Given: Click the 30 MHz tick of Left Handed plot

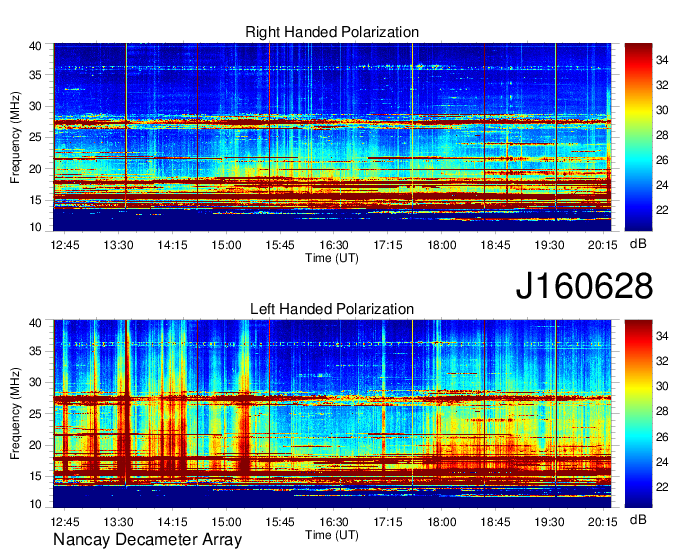Looking at the screenshot, I should [36, 382].
